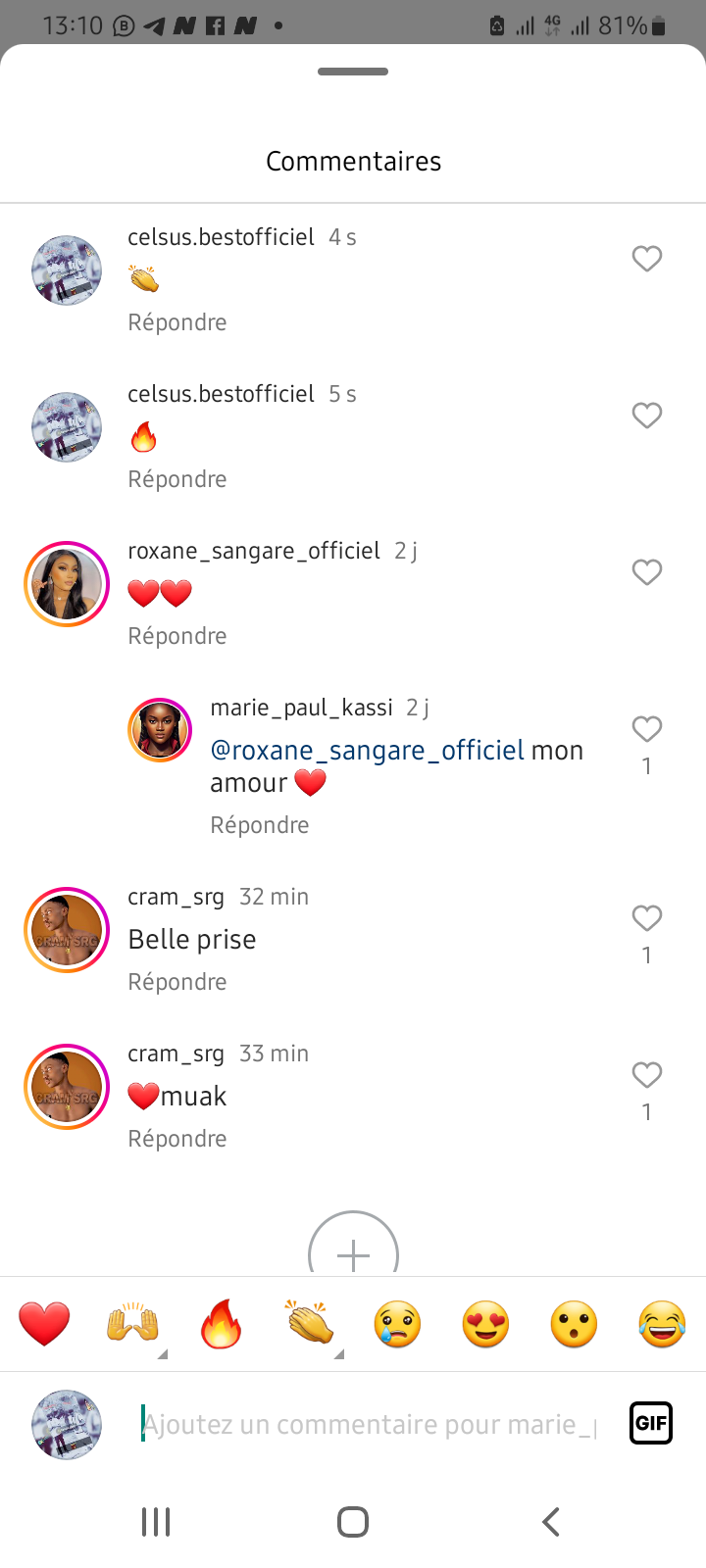The height and width of the screenshot is (1568, 706).
Task: Tap the comment sheet drag handle
Action: (353, 72)
